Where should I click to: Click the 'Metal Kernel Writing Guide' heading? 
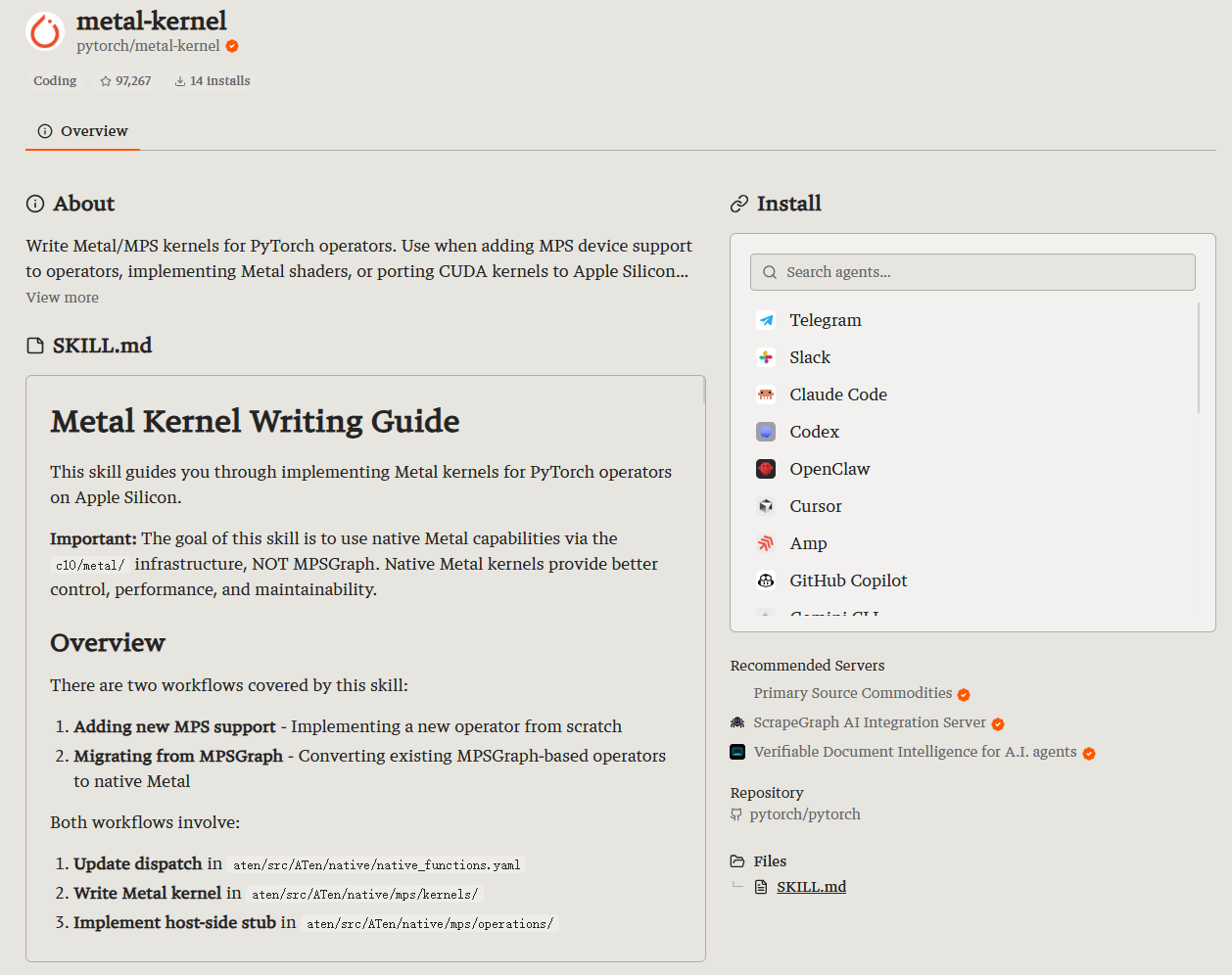(256, 421)
